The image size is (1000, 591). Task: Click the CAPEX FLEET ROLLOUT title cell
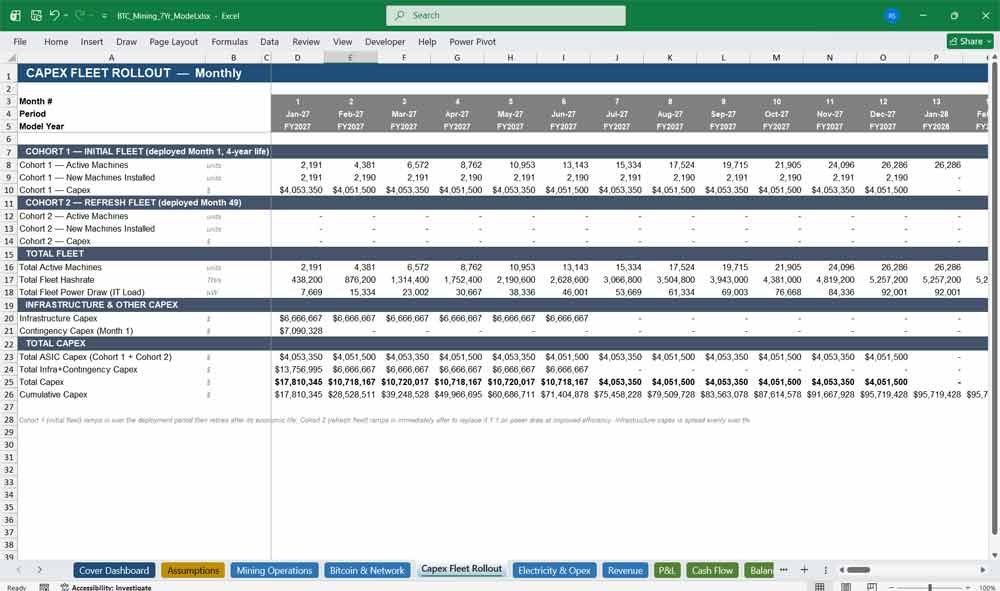click(134, 73)
